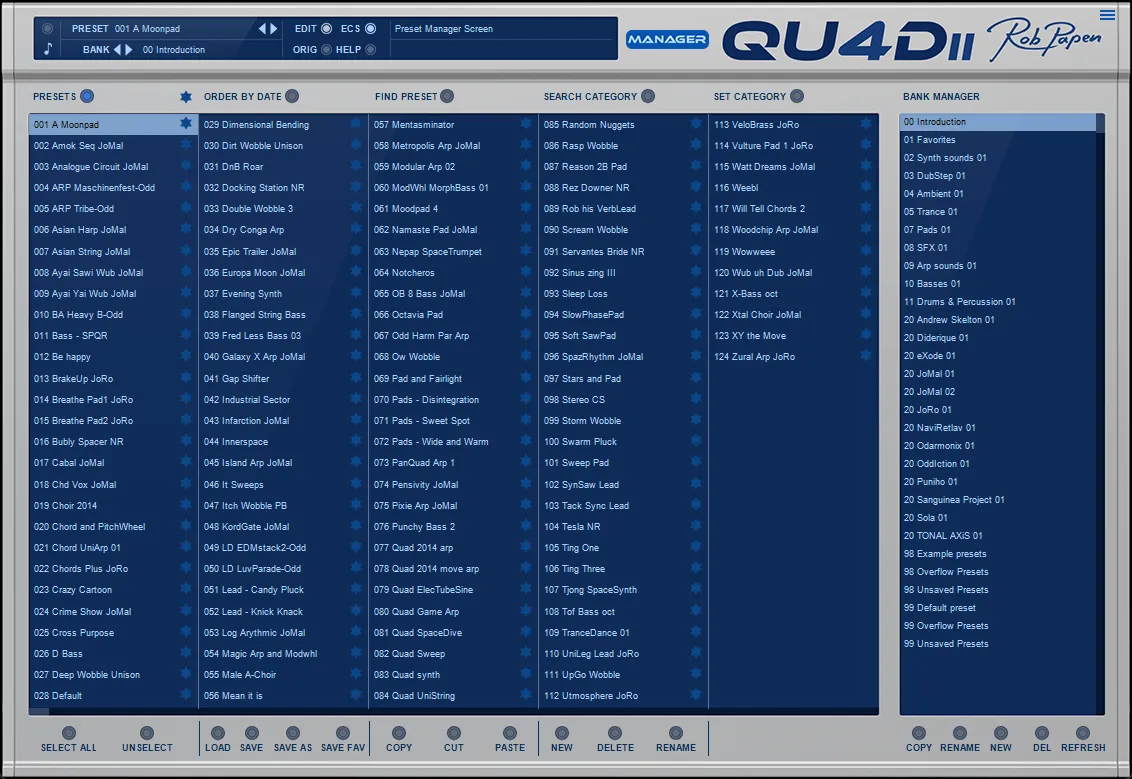Favorite star for 112 Utmosphere JoRo
1132x779 pixels.
pyautogui.click(x=695, y=695)
